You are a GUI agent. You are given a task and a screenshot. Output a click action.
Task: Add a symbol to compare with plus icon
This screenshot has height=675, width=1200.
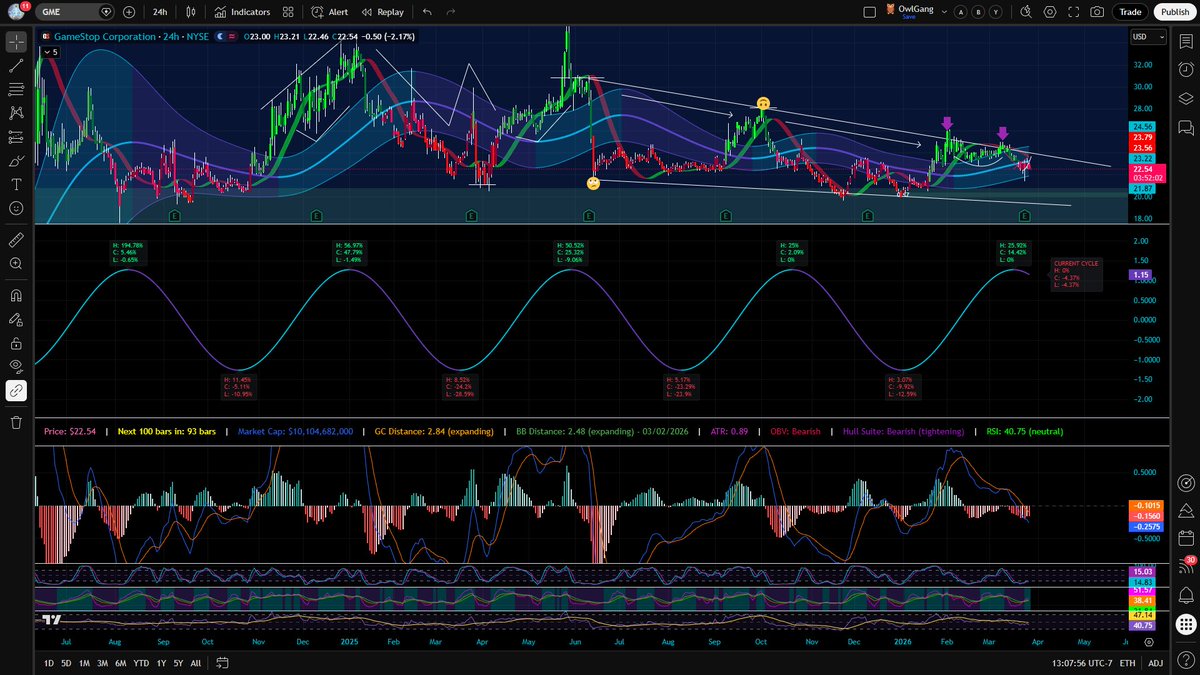tap(129, 12)
